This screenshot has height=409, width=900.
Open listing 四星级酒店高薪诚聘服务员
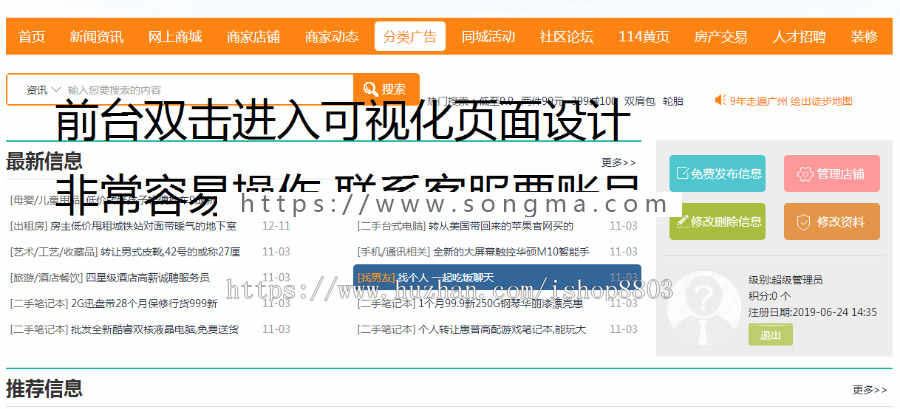147,278
